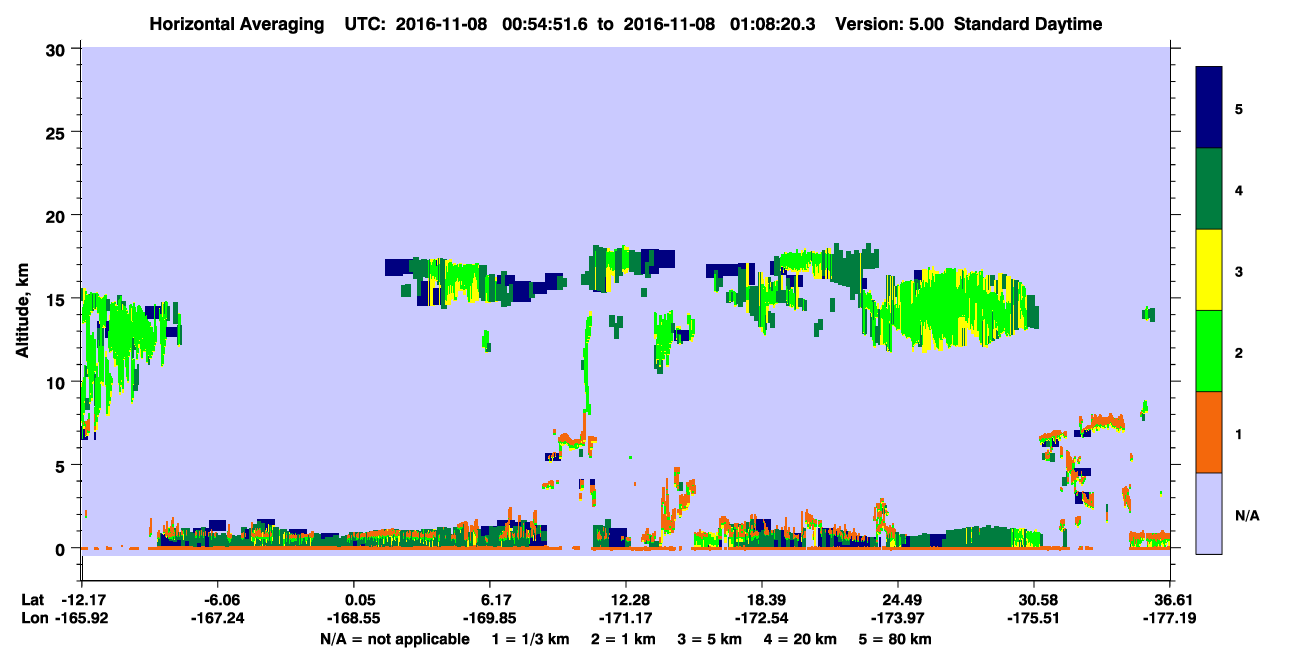
Task: Click the longitude value -165.92
Action: click(82, 618)
